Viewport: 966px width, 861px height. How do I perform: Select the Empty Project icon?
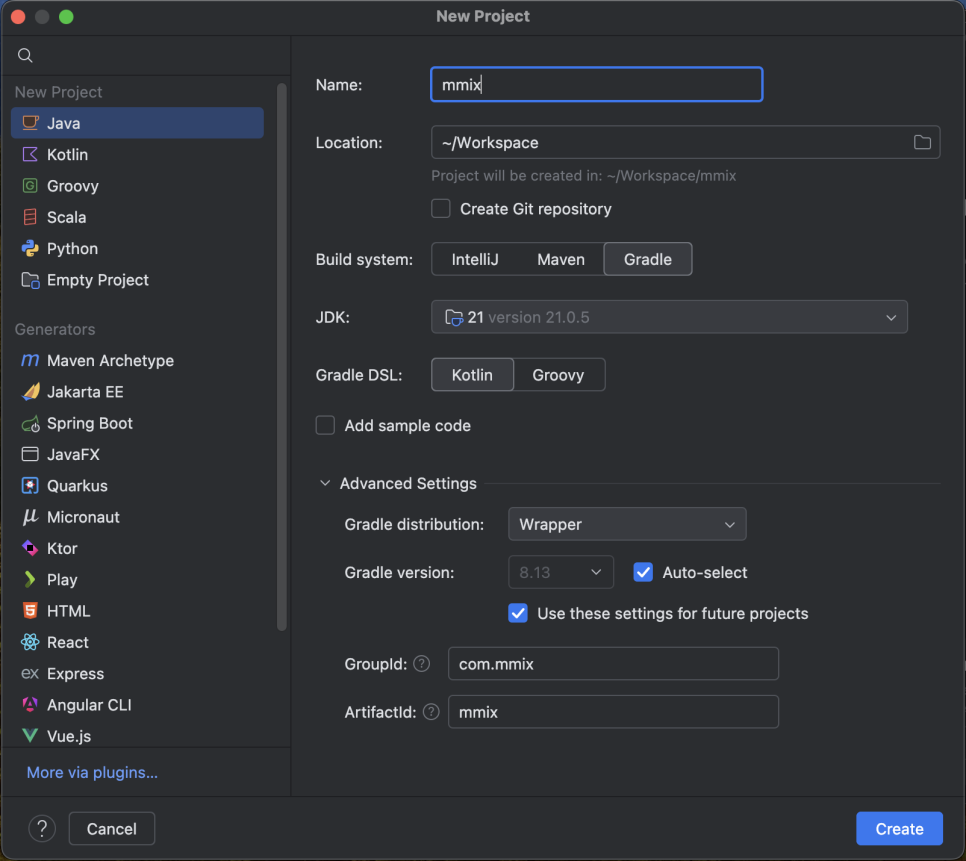tap(30, 280)
